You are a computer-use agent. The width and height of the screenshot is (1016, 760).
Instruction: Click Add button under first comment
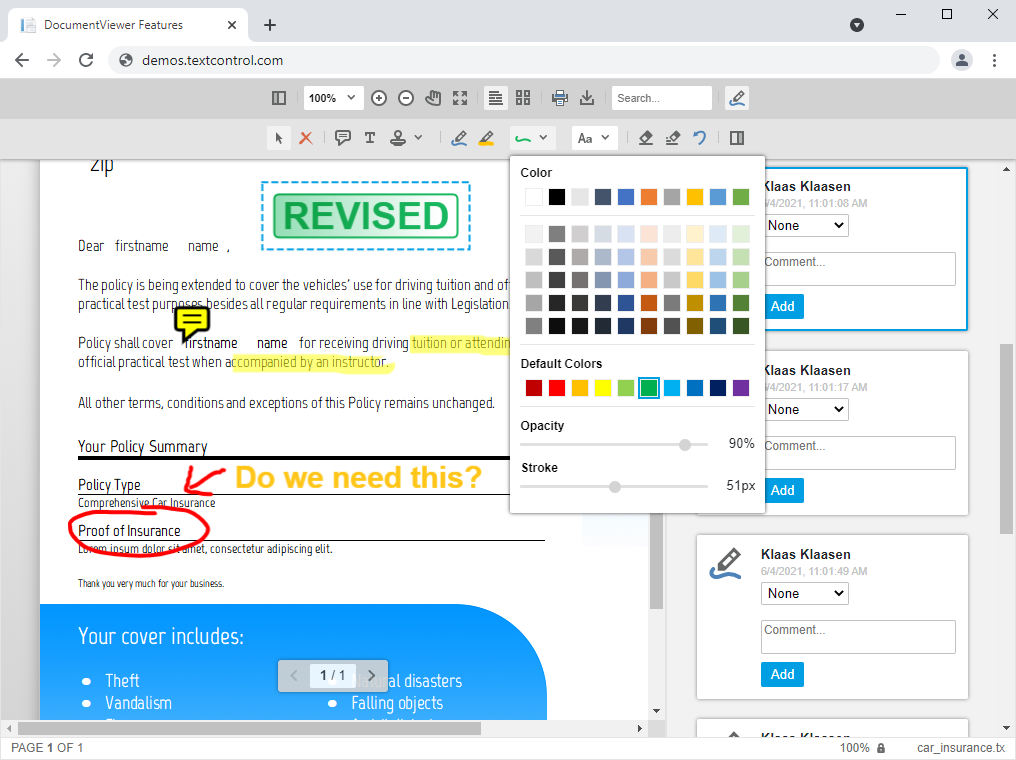[x=782, y=306]
